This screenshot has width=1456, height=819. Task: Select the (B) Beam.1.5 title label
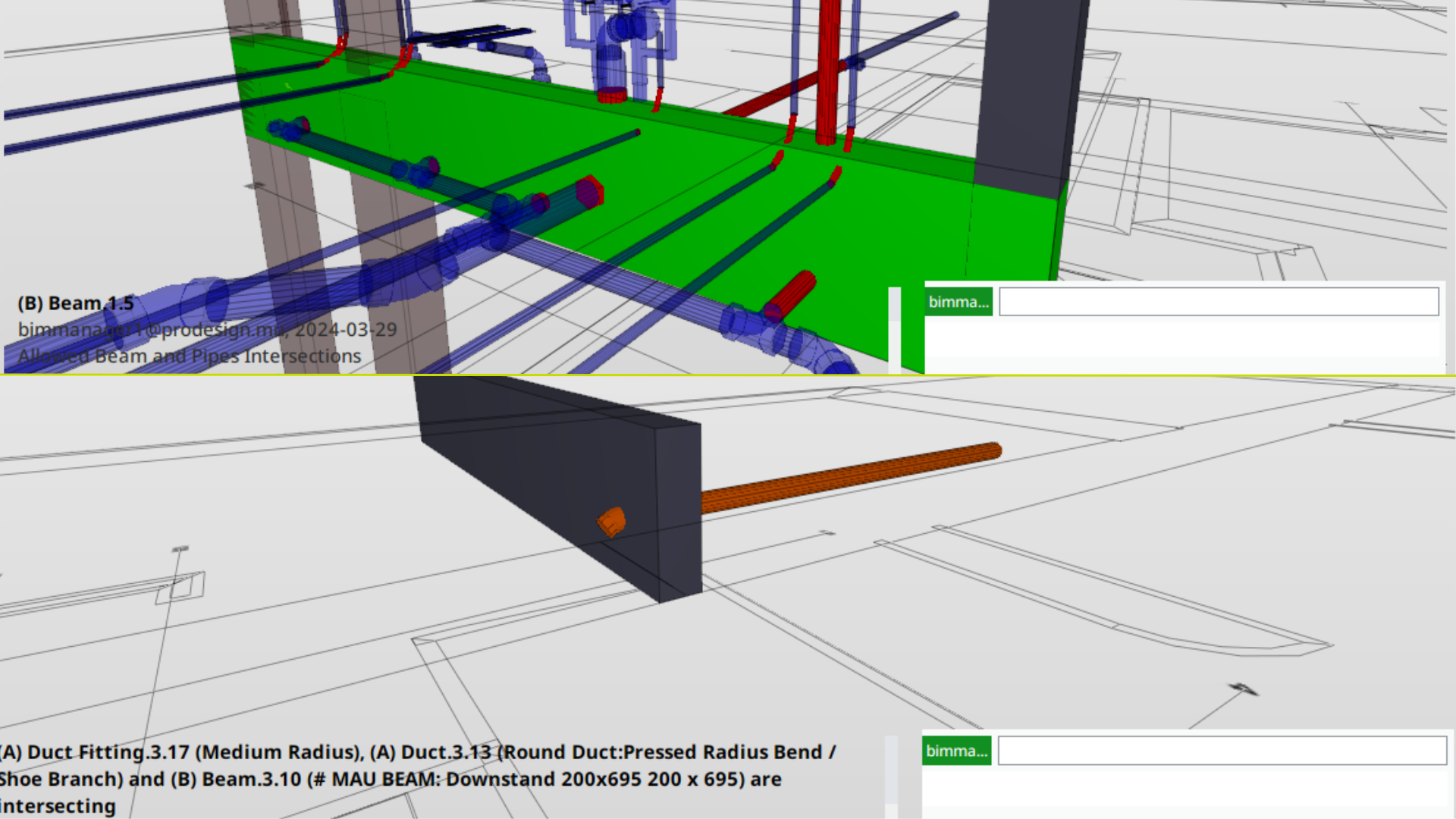[x=76, y=303]
